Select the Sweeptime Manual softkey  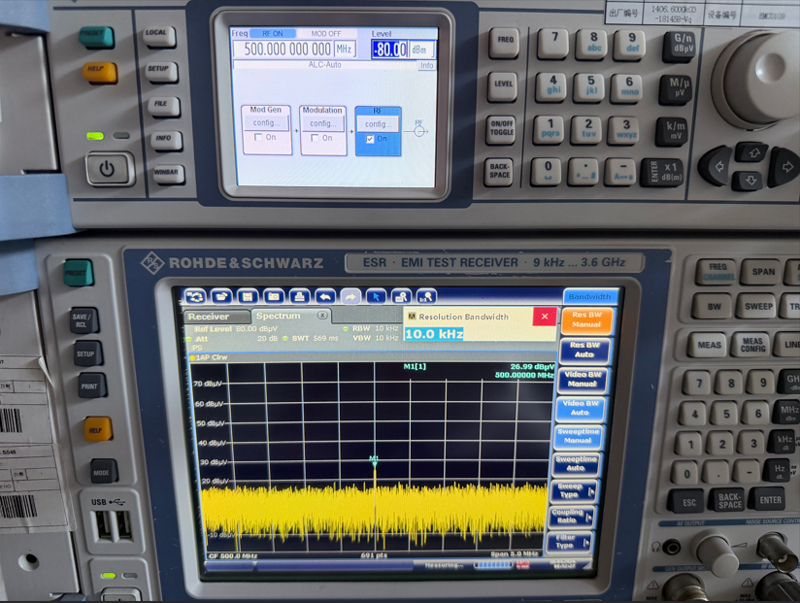click(578, 436)
